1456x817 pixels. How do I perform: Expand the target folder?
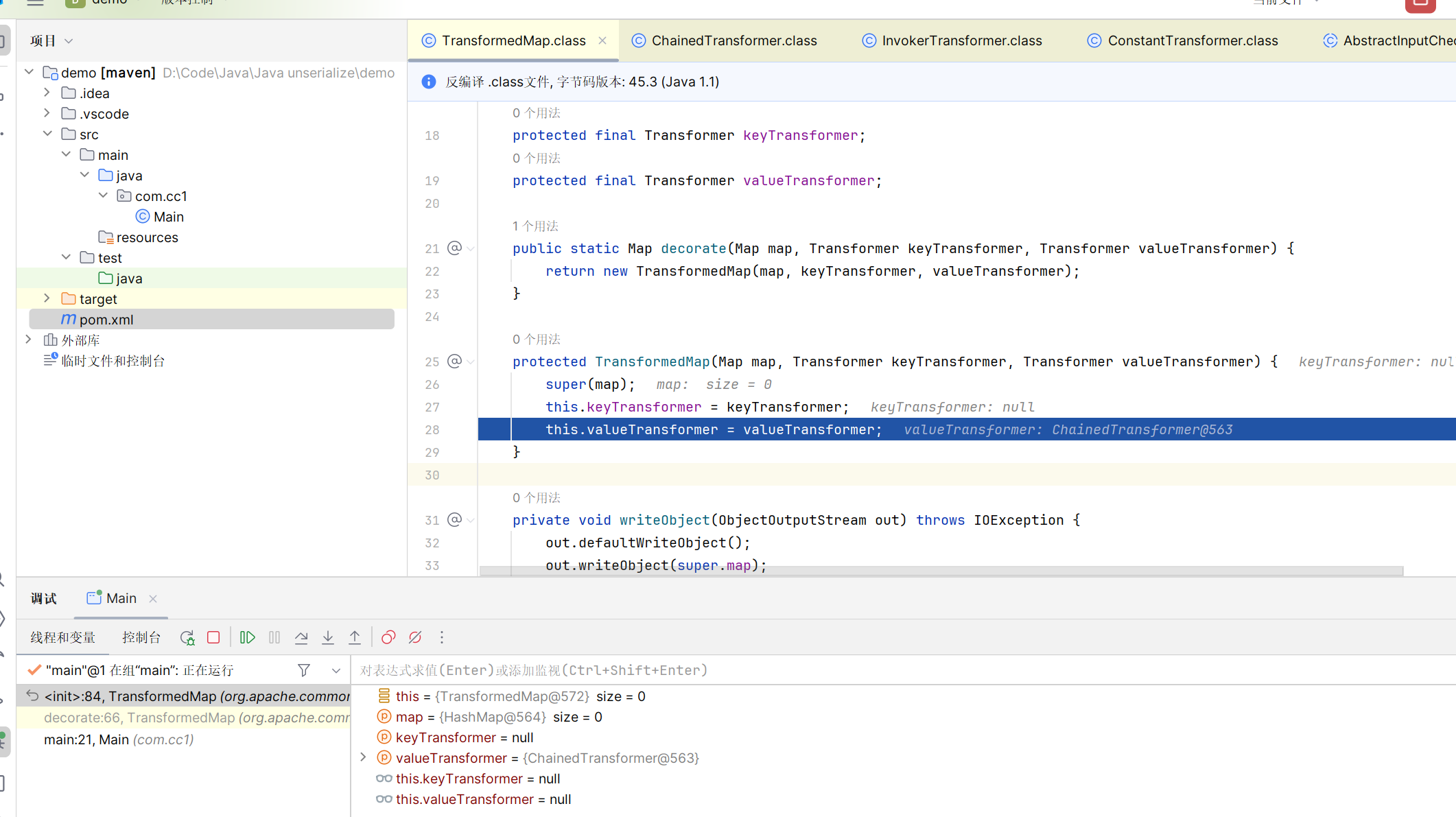click(47, 298)
